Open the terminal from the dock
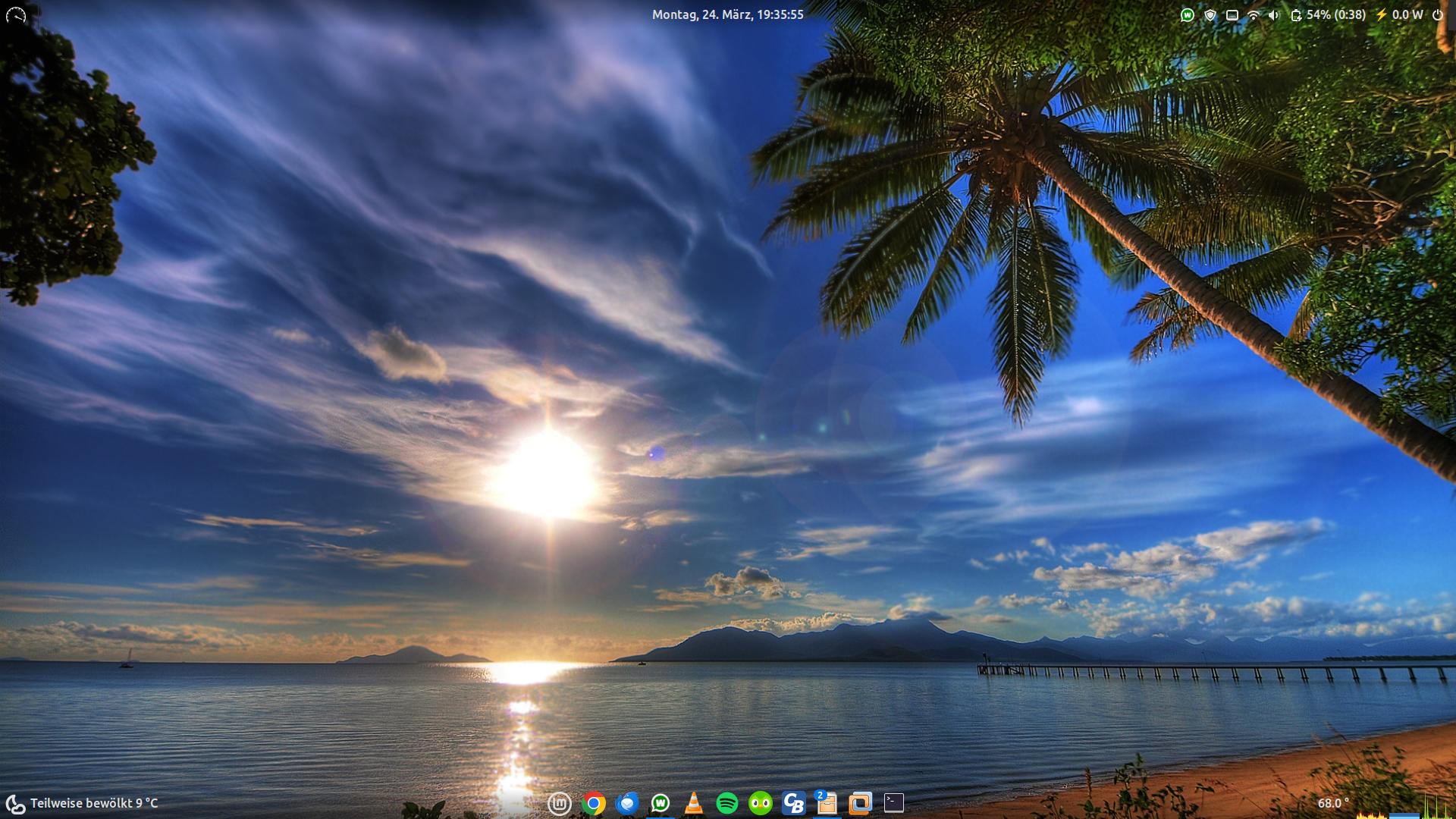The image size is (1456, 819). tap(894, 803)
